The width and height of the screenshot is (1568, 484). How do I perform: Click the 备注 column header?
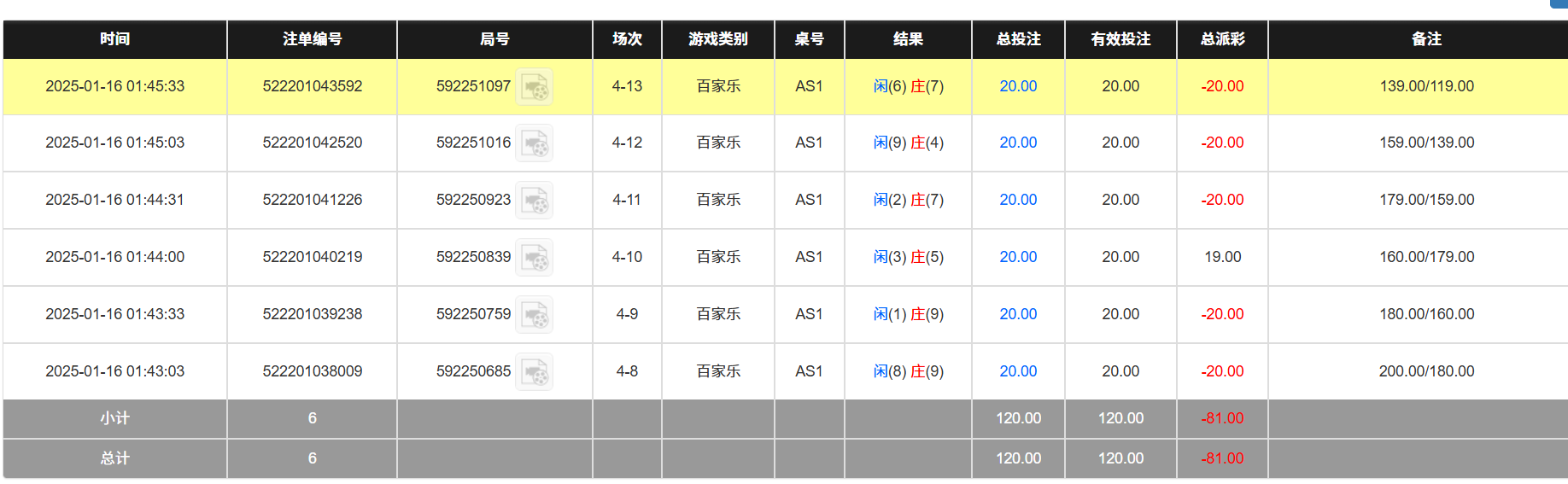tap(1425, 39)
